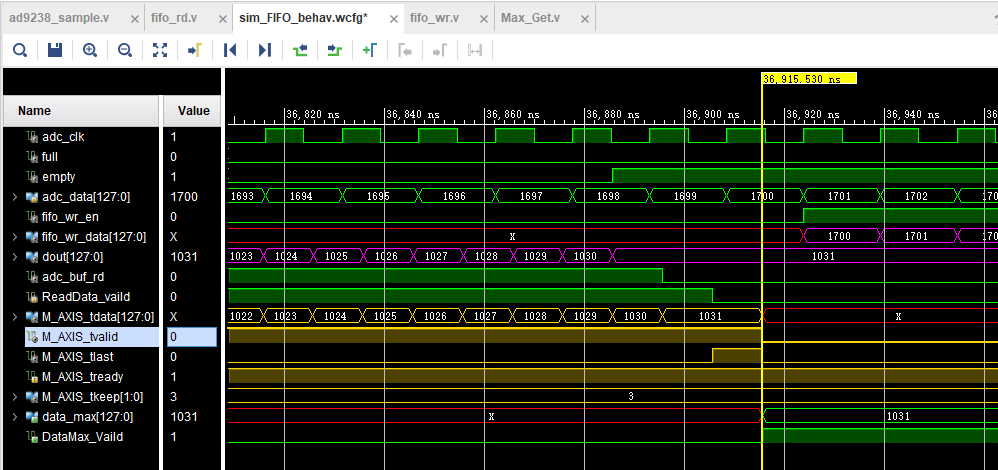The width and height of the screenshot is (998, 470).
Task: Click the 1697 segment of adc_data waveform
Action: [531, 196]
